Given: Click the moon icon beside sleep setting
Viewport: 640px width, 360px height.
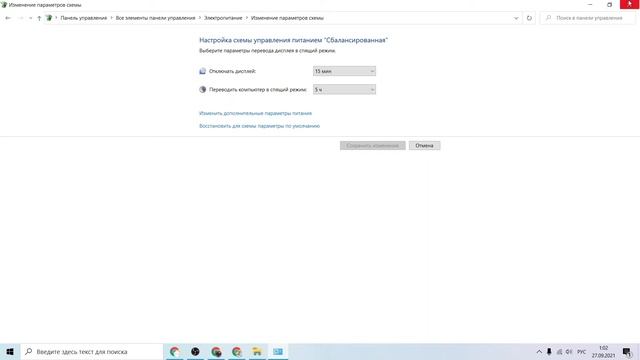Looking at the screenshot, I should (202, 89).
